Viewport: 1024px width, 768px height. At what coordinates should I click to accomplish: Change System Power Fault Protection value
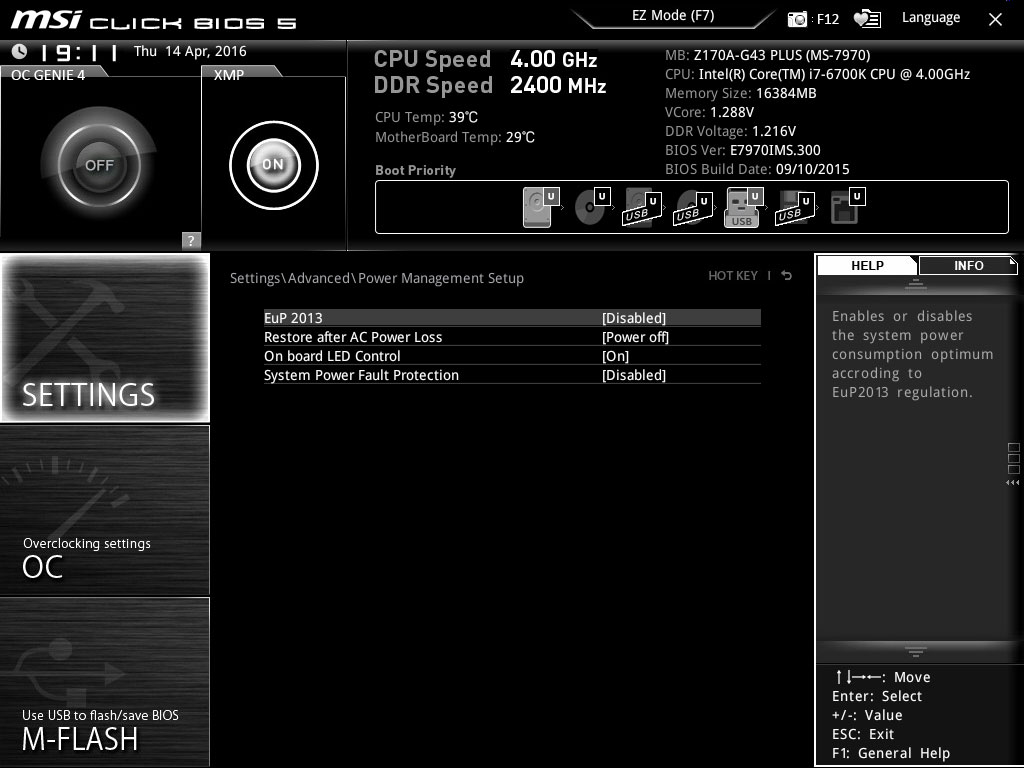pos(633,375)
